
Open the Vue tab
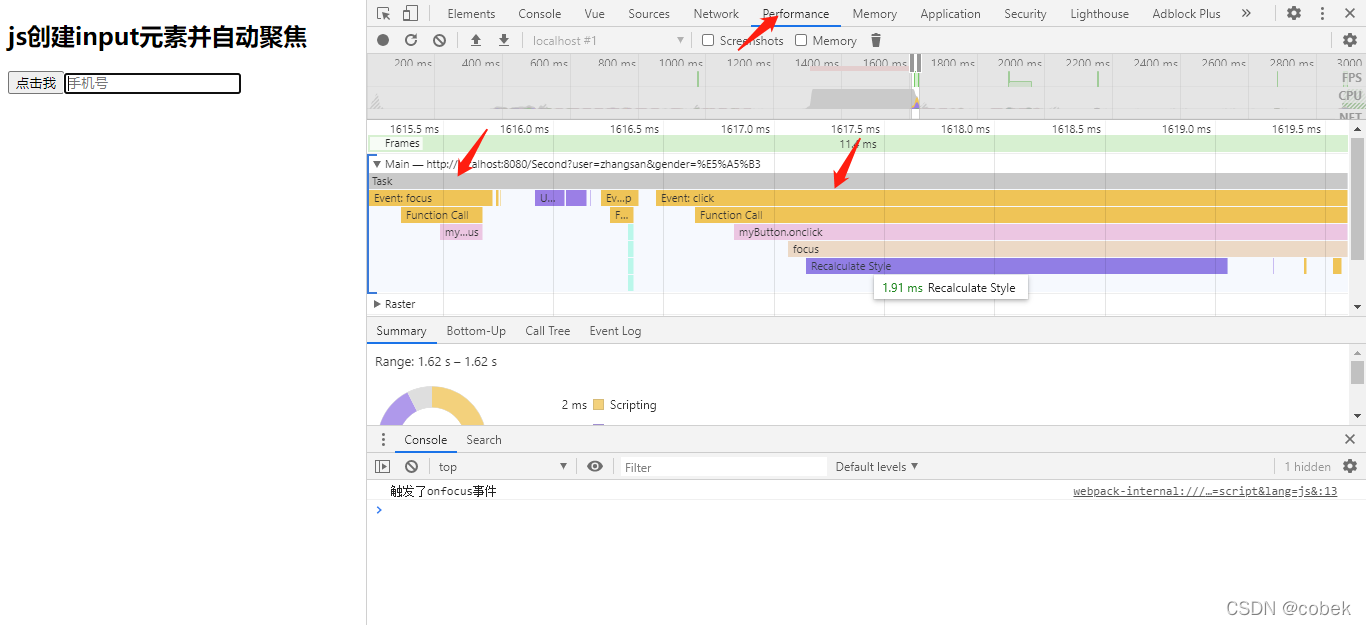click(x=595, y=14)
